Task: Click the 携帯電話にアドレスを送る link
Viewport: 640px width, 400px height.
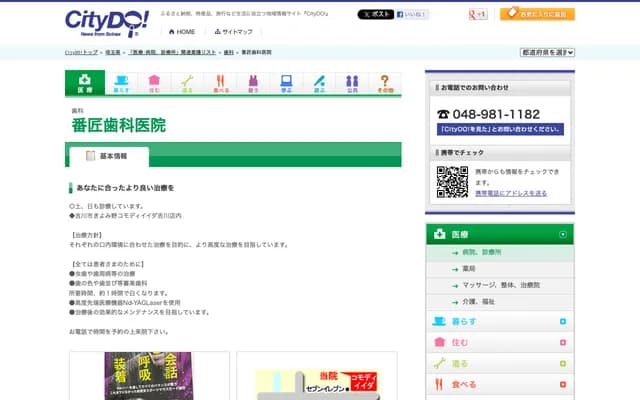Action: coord(510,193)
